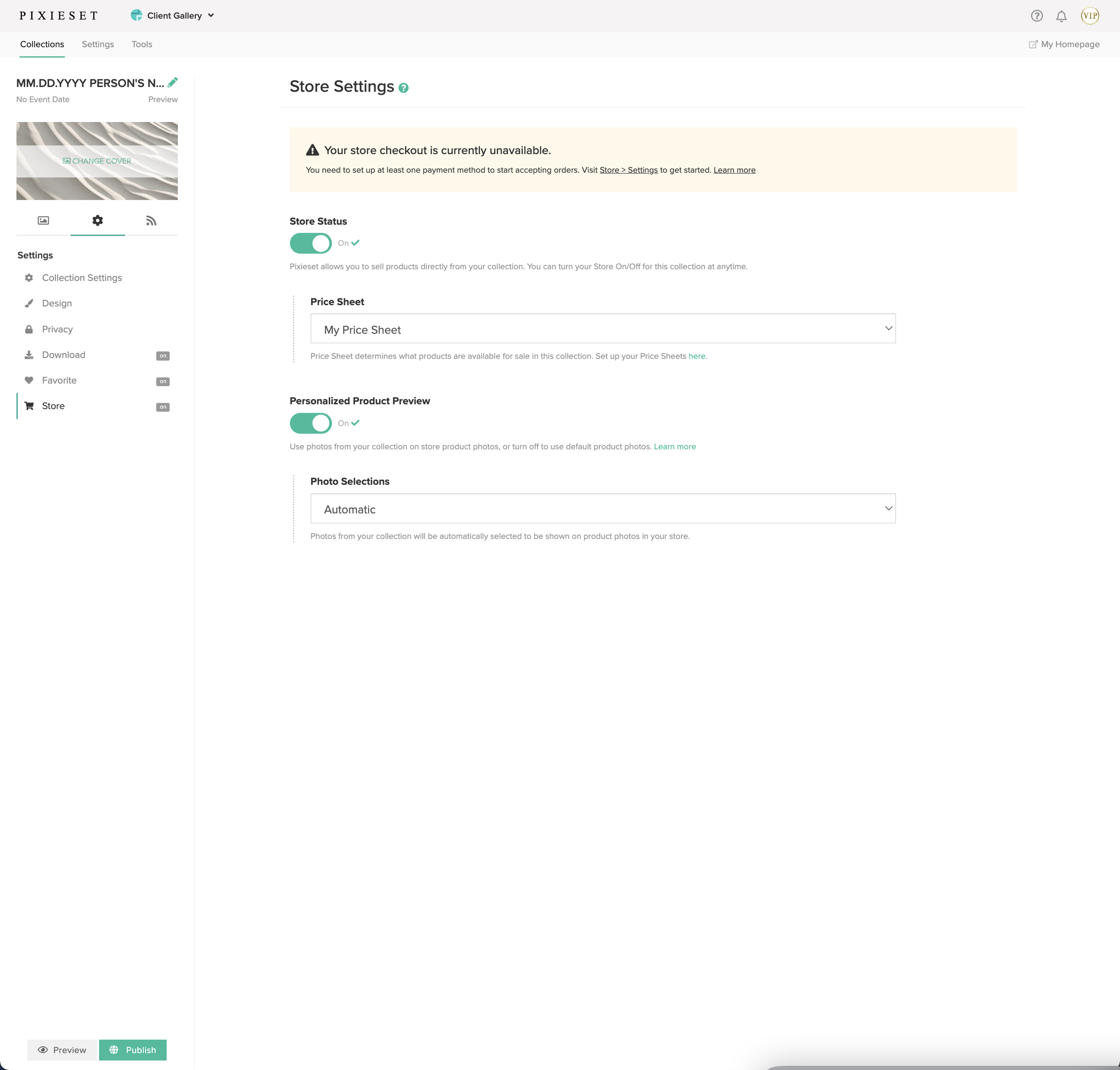1120x1070 pixels.
Task: Switch to the photos panel icon
Action: point(43,221)
